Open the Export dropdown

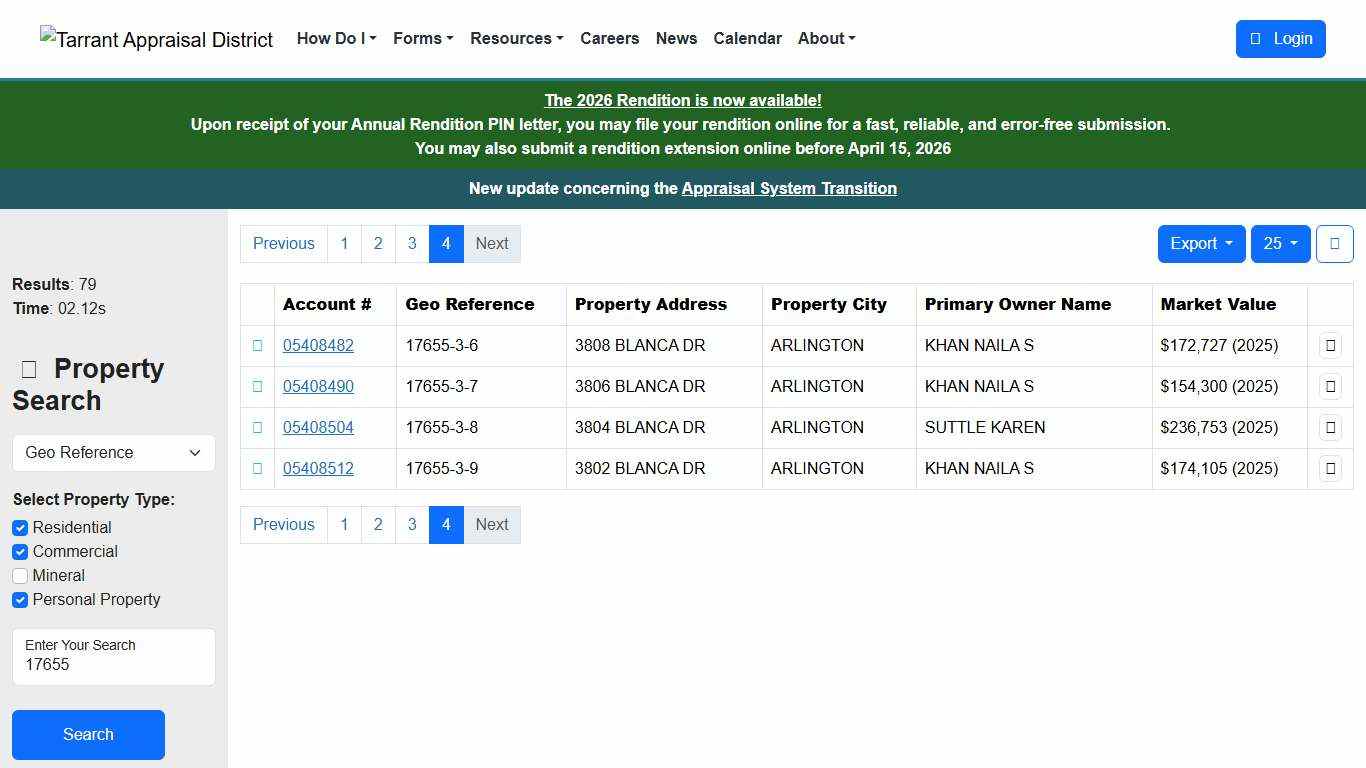tap(1200, 243)
